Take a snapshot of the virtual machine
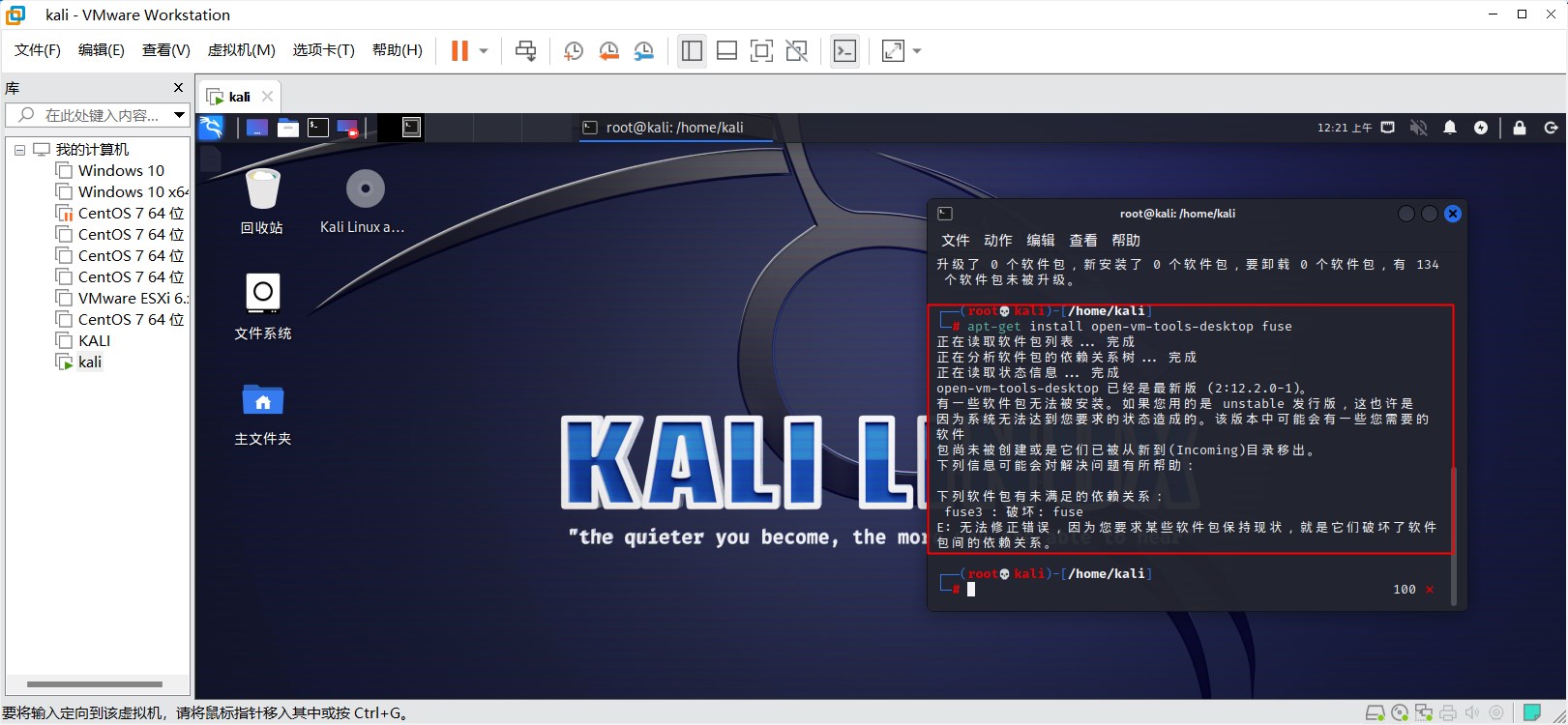1568x725 pixels. click(x=573, y=50)
